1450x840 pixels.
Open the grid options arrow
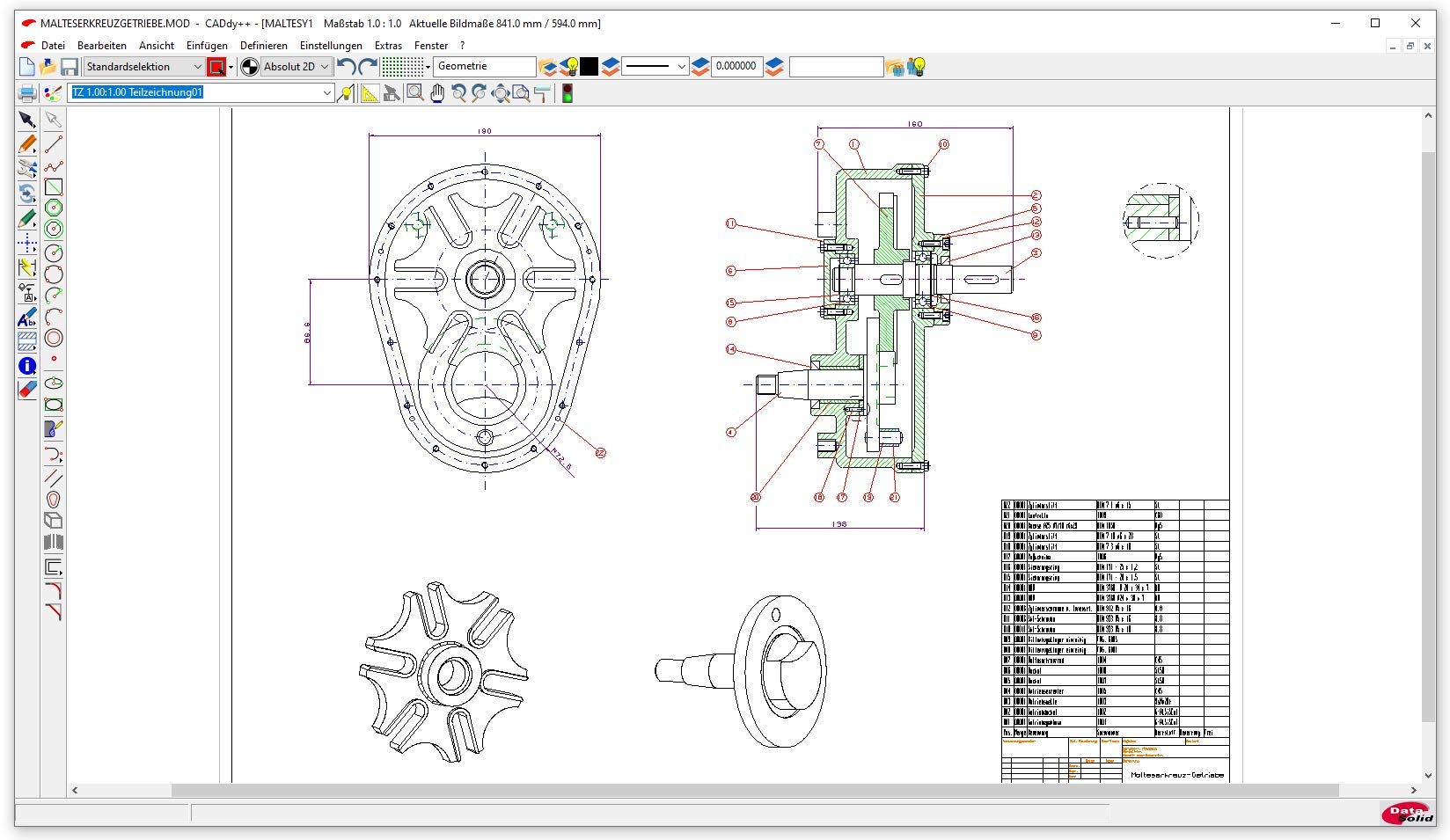(x=428, y=67)
